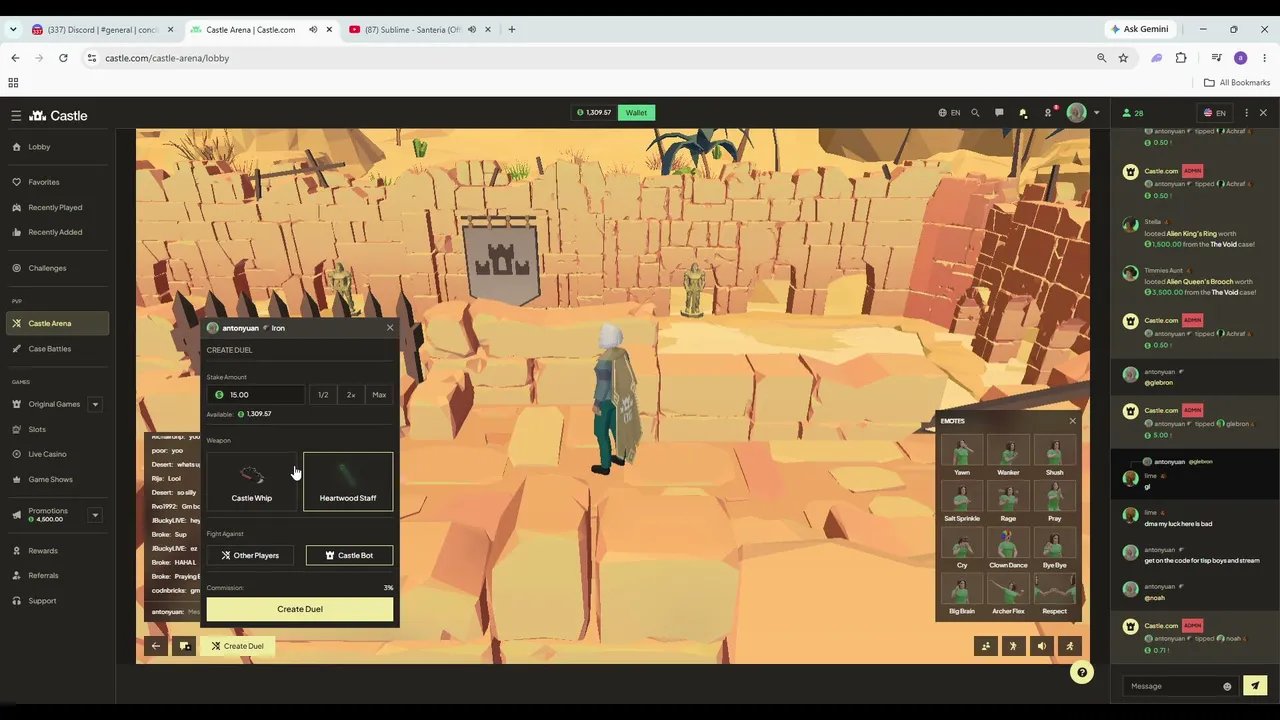The height and width of the screenshot is (720, 1280).
Task: View the online users count
Action: tap(1133, 113)
